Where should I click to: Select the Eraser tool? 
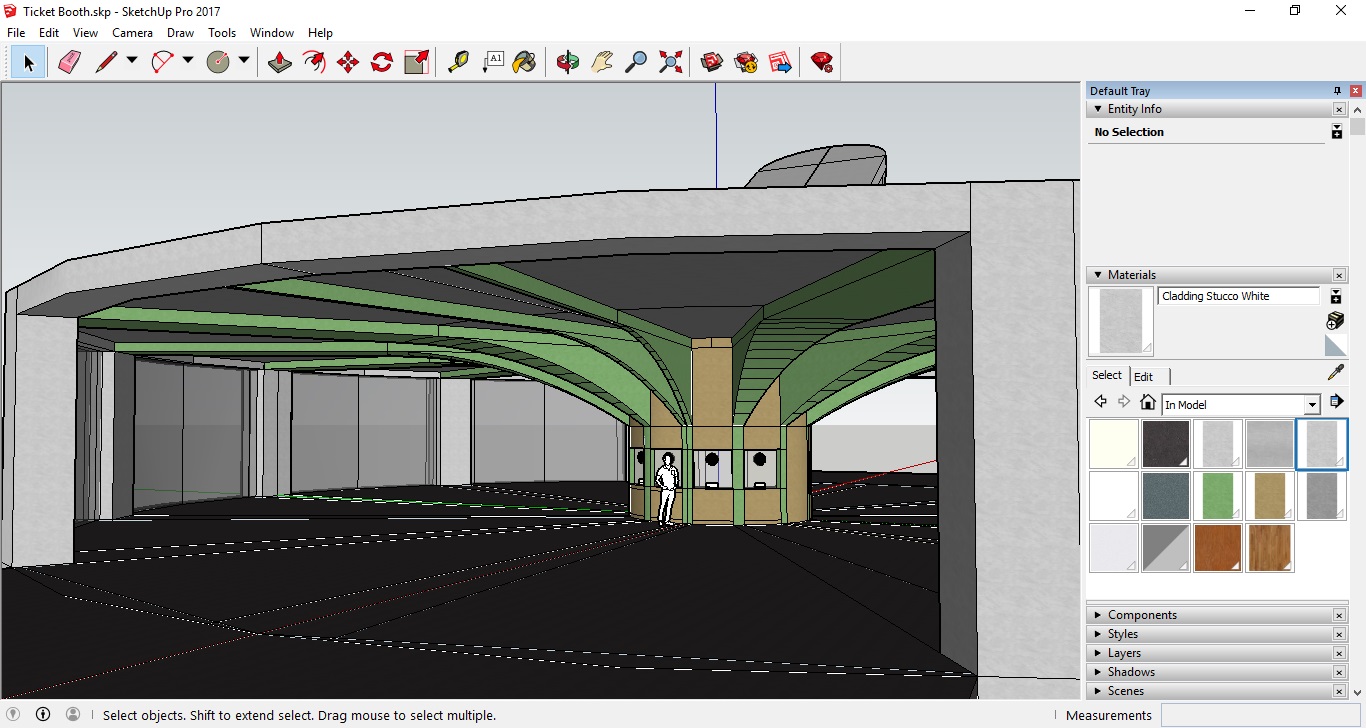[69, 62]
